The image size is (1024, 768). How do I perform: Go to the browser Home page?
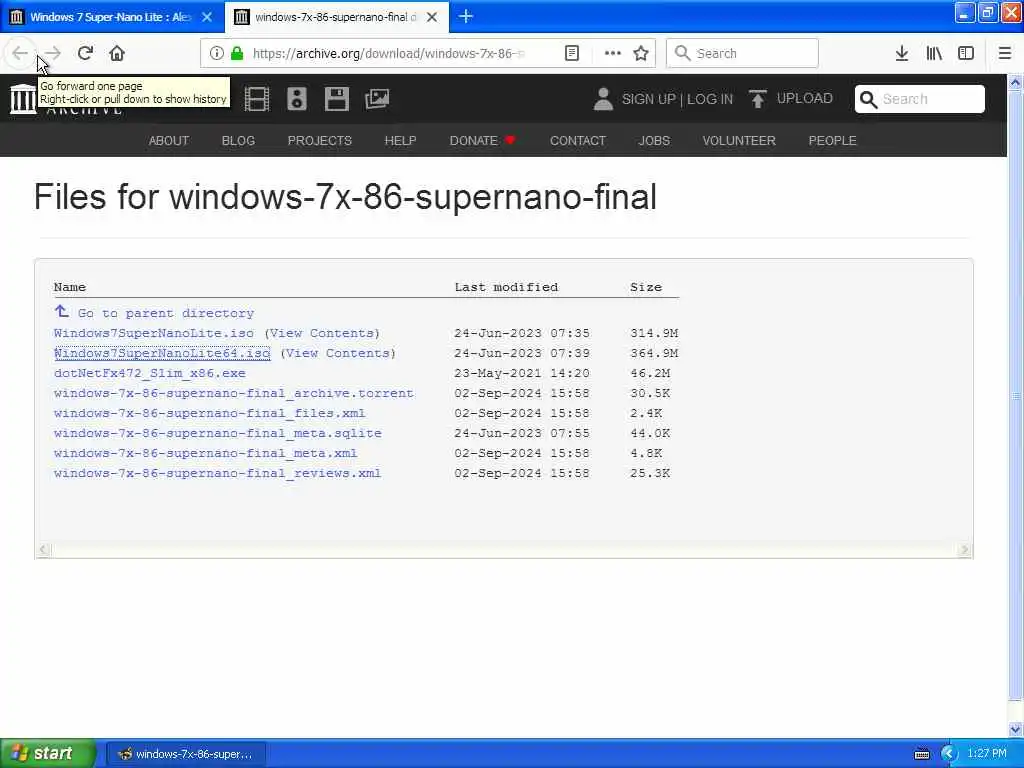[117, 54]
